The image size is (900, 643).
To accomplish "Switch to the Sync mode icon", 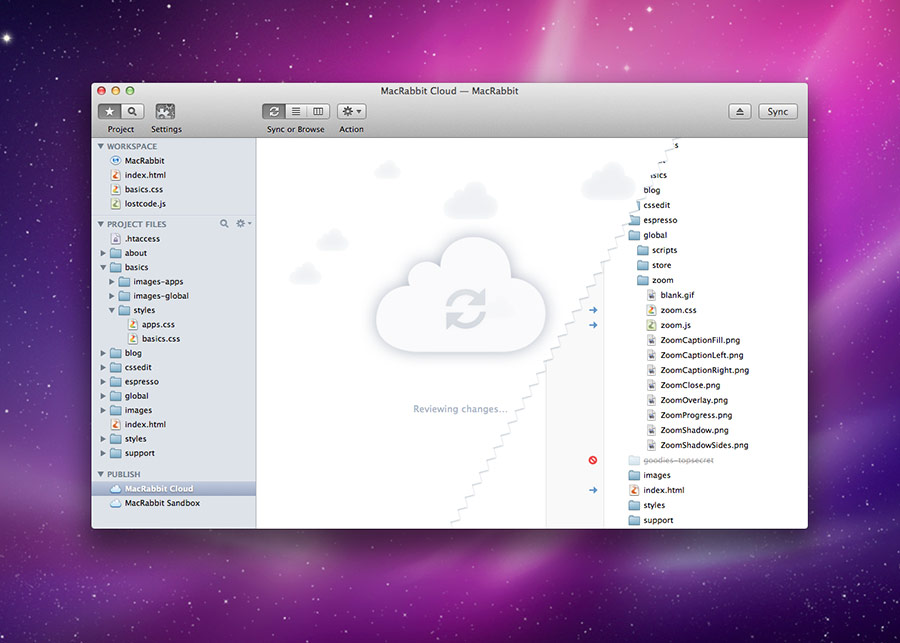I will tap(274, 111).
